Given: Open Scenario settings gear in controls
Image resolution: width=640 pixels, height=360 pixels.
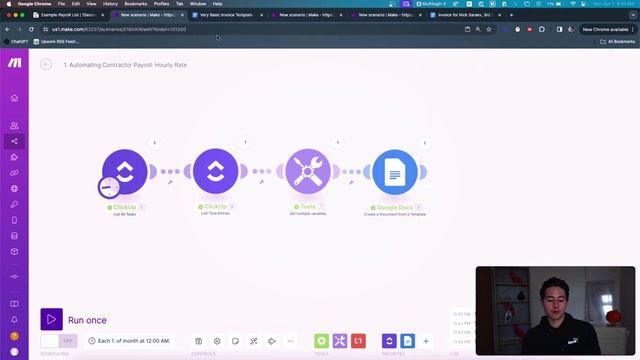Looking at the screenshot, I should [x=217, y=341].
